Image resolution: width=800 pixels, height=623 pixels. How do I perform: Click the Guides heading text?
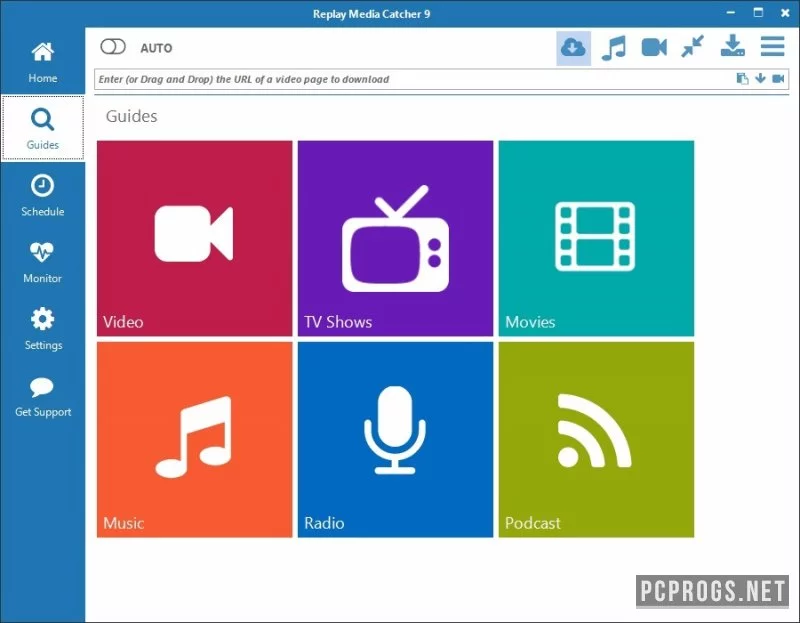pos(132,116)
